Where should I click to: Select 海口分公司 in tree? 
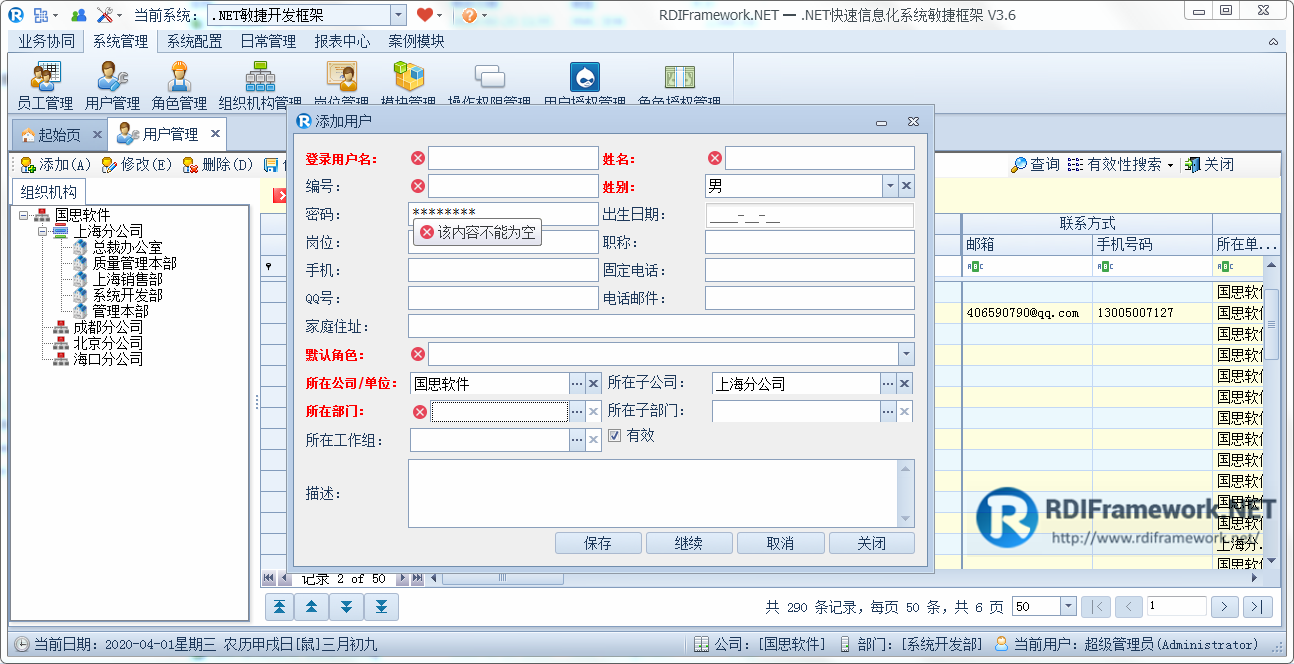pos(108,359)
